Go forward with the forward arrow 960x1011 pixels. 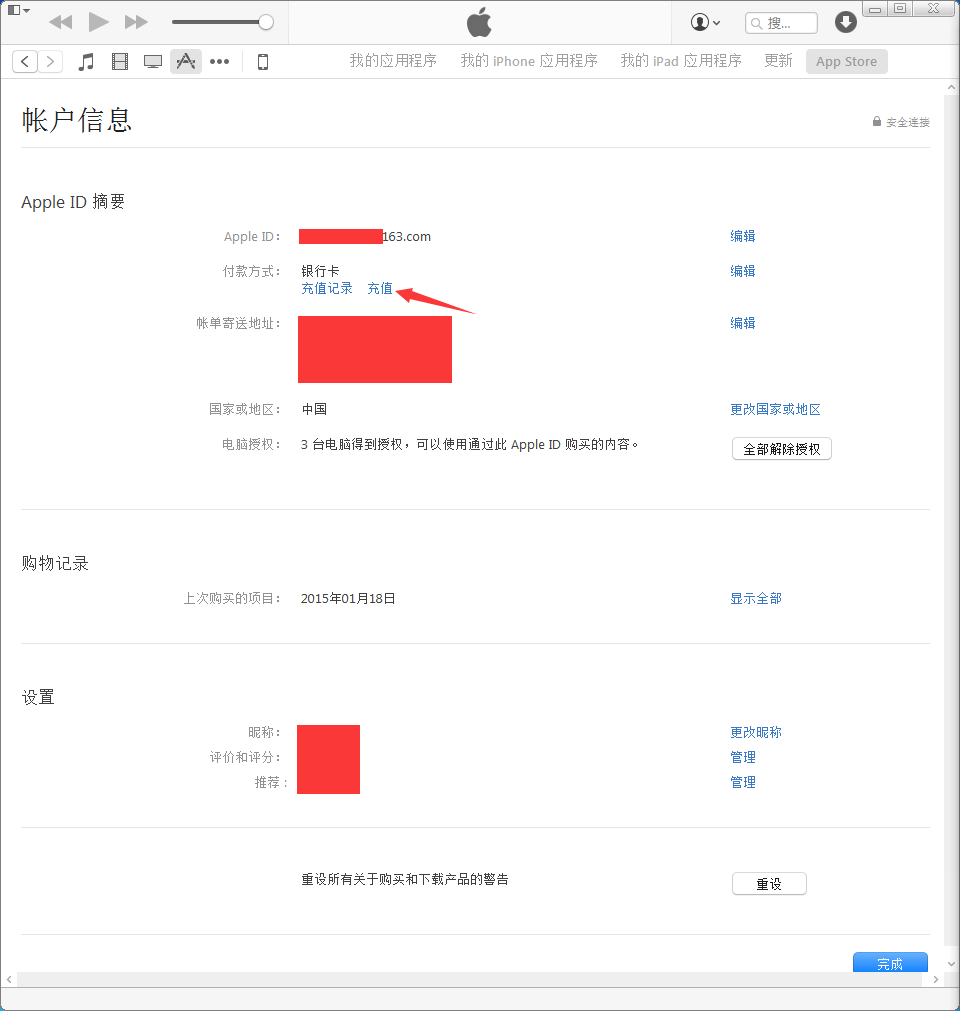tap(50, 61)
